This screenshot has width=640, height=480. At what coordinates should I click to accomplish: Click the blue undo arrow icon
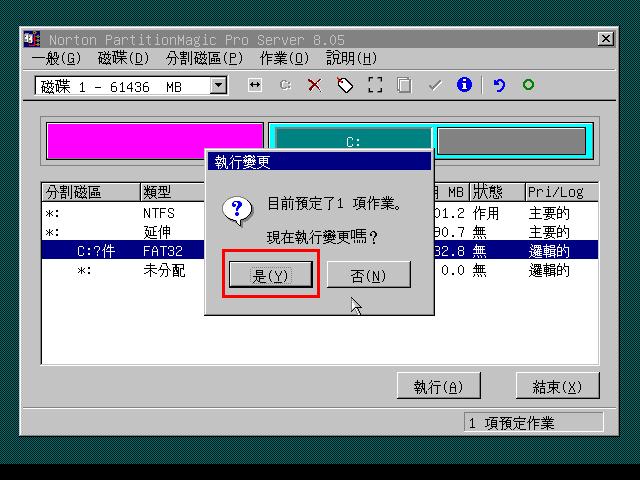point(499,85)
